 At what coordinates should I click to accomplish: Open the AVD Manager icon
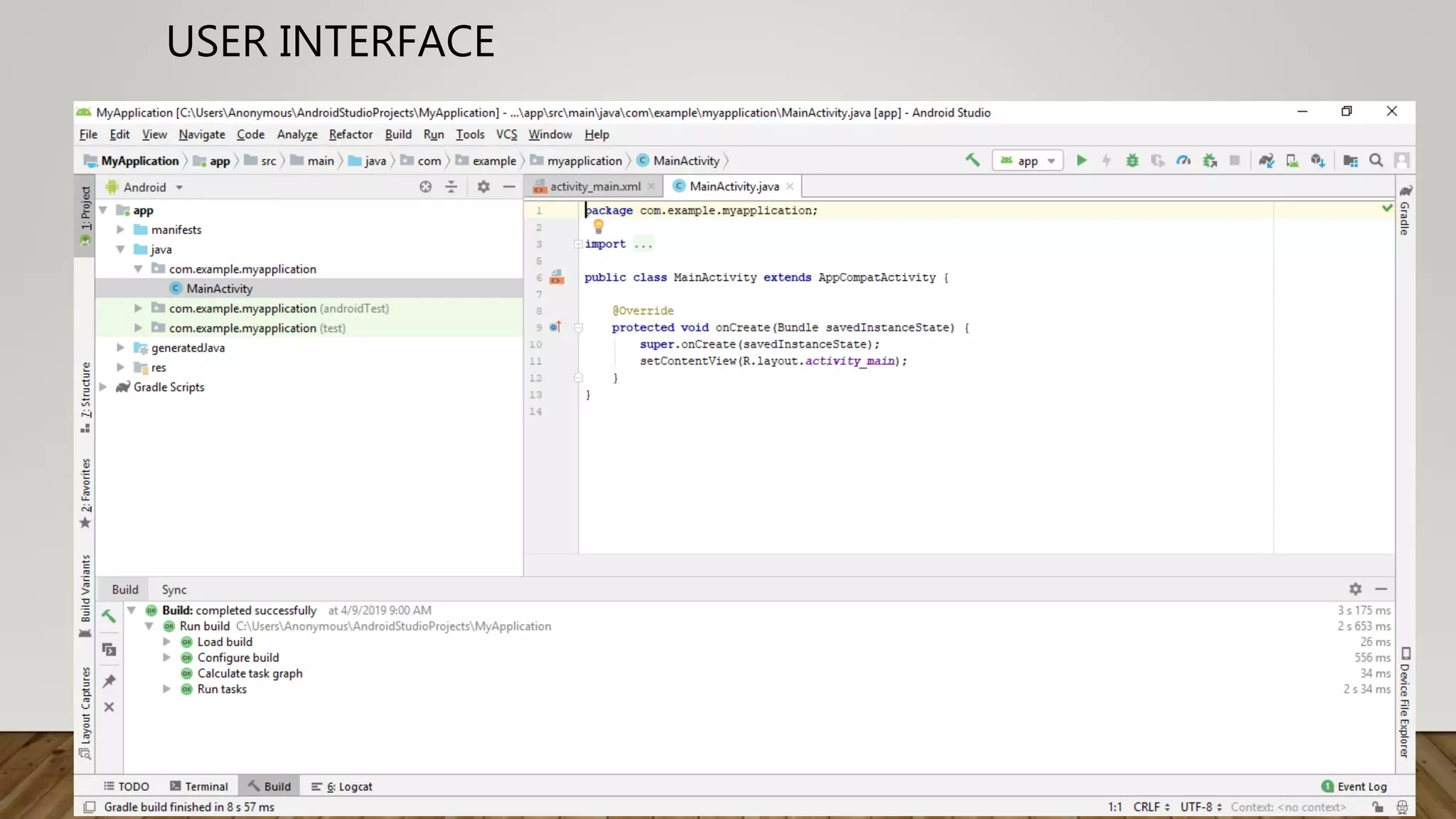coord(1292,161)
